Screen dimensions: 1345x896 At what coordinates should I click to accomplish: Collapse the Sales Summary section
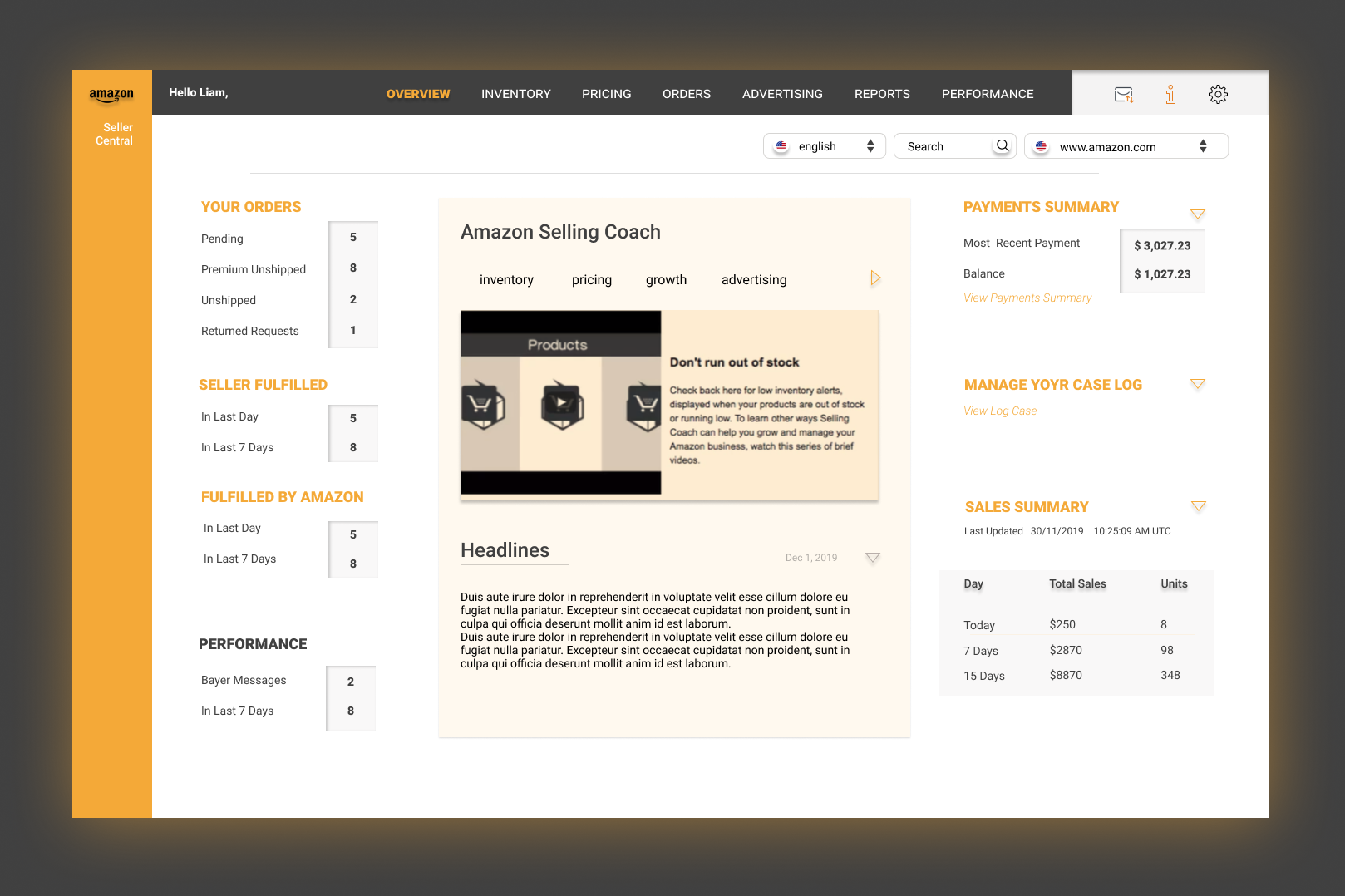coord(1199,506)
